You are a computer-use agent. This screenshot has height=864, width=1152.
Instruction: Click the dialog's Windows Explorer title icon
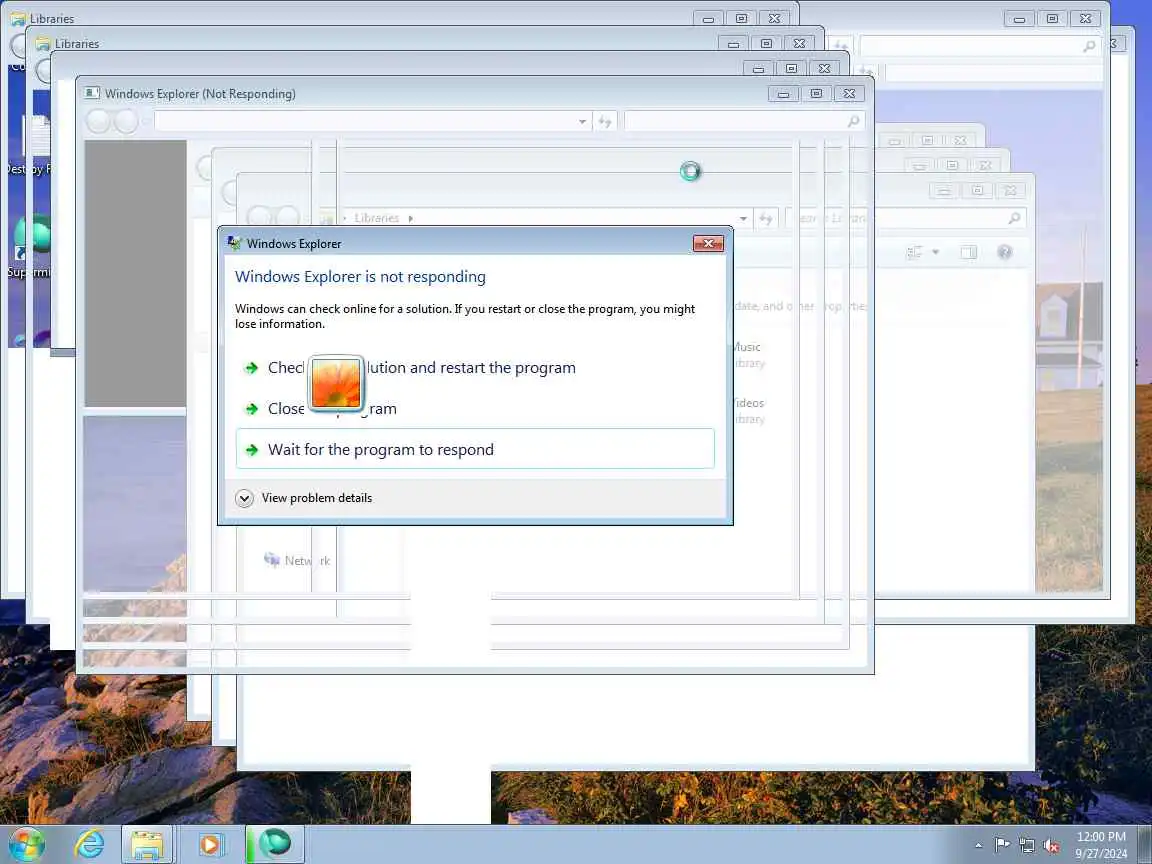(234, 243)
